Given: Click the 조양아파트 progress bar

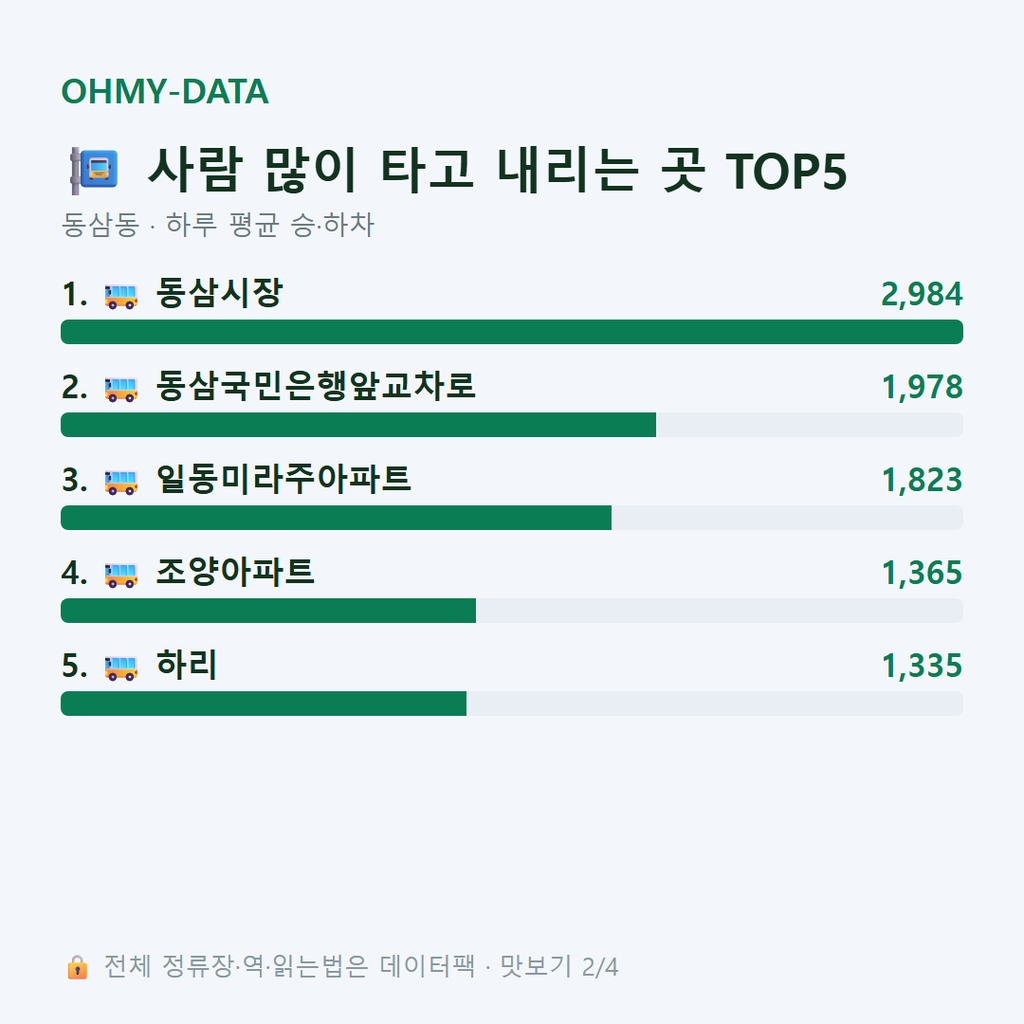Looking at the screenshot, I should click(512, 611).
